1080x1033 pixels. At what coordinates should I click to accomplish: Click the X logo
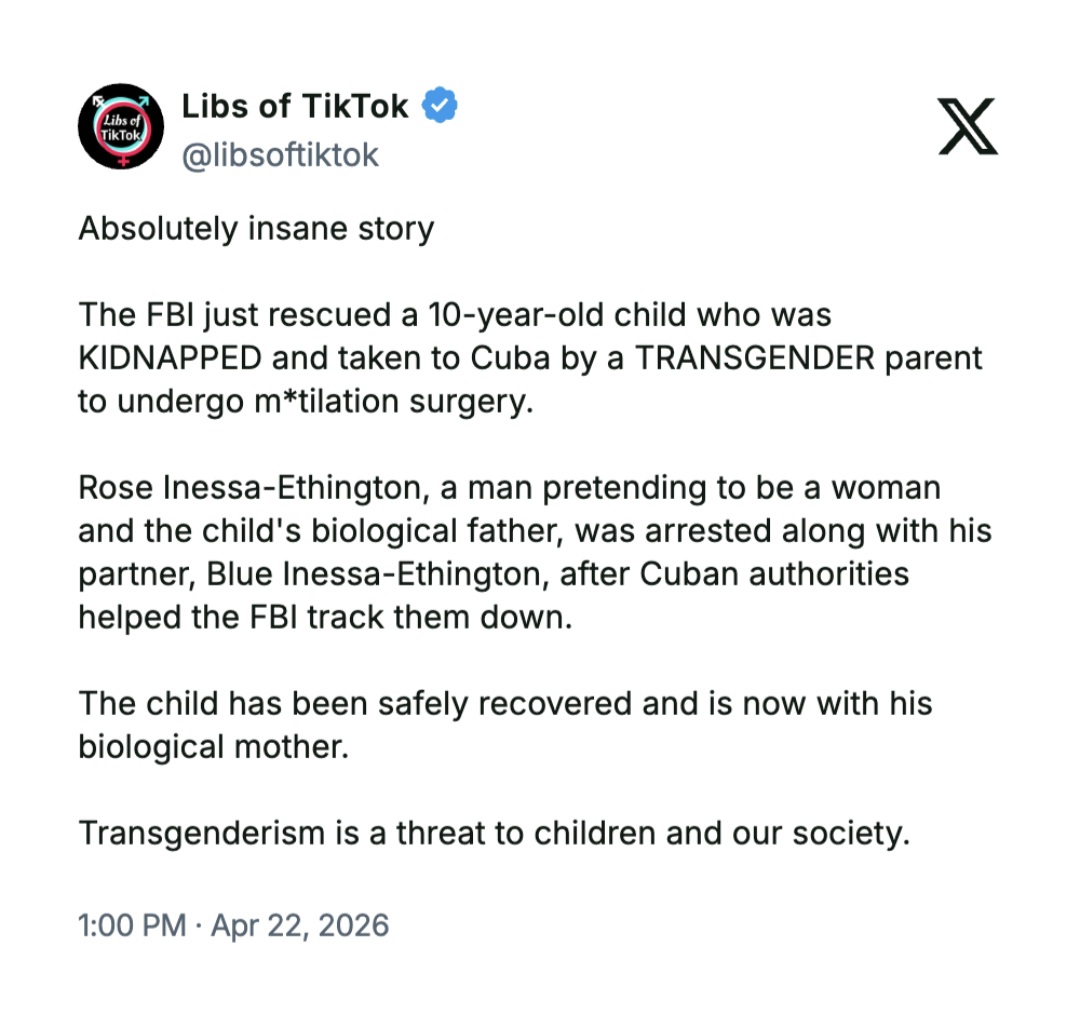click(x=967, y=127)
